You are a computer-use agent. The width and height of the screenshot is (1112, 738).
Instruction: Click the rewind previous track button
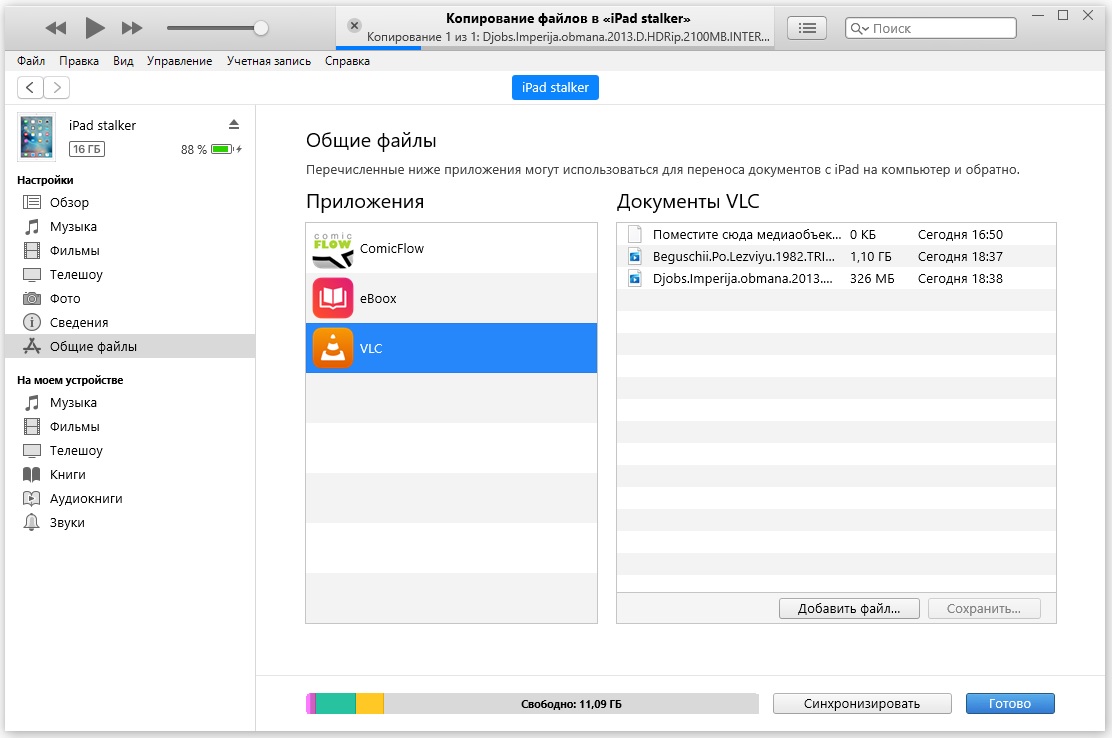[x=55, y=28]
